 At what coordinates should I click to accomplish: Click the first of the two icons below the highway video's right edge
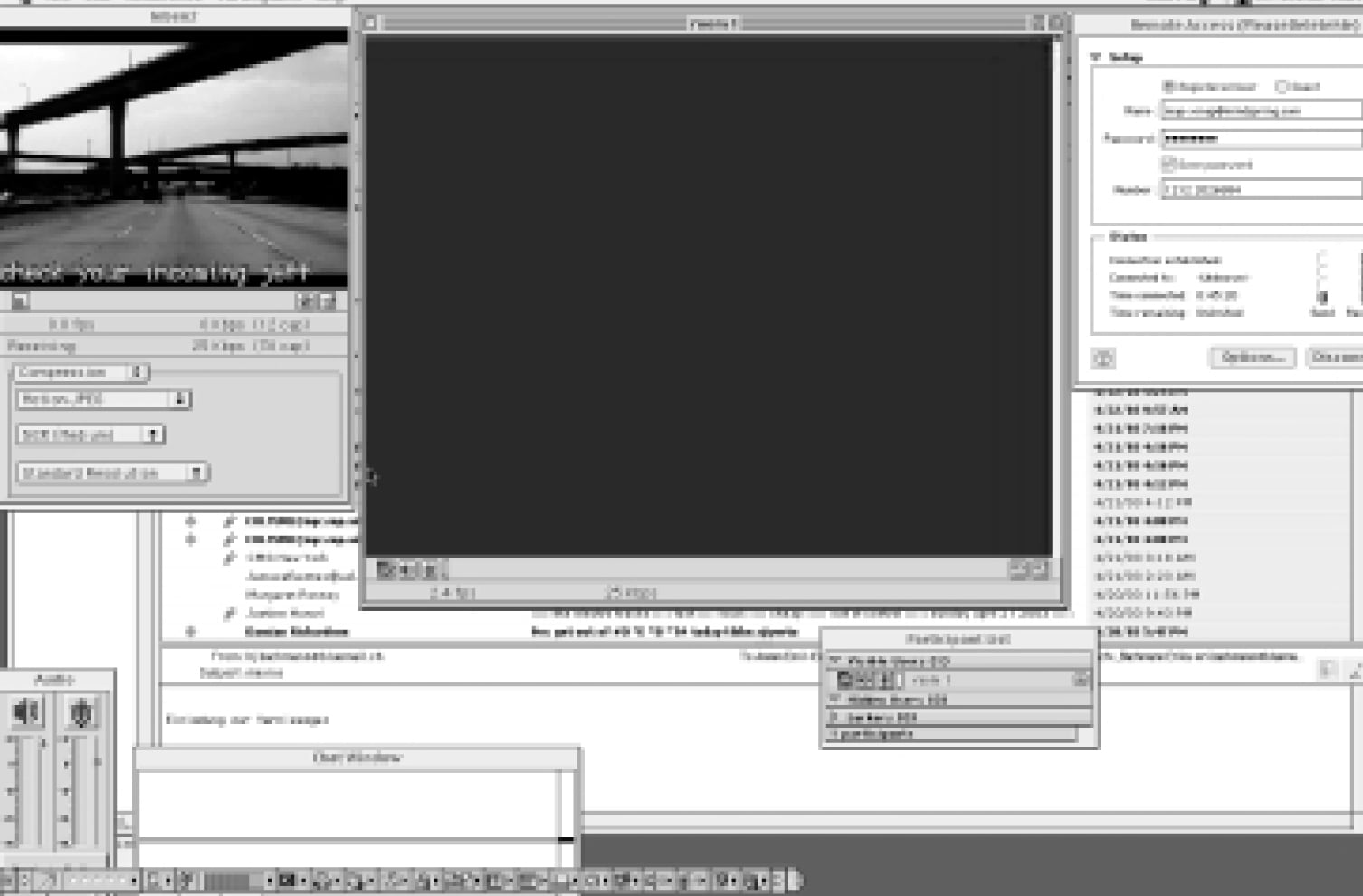[x=305, y=301]
